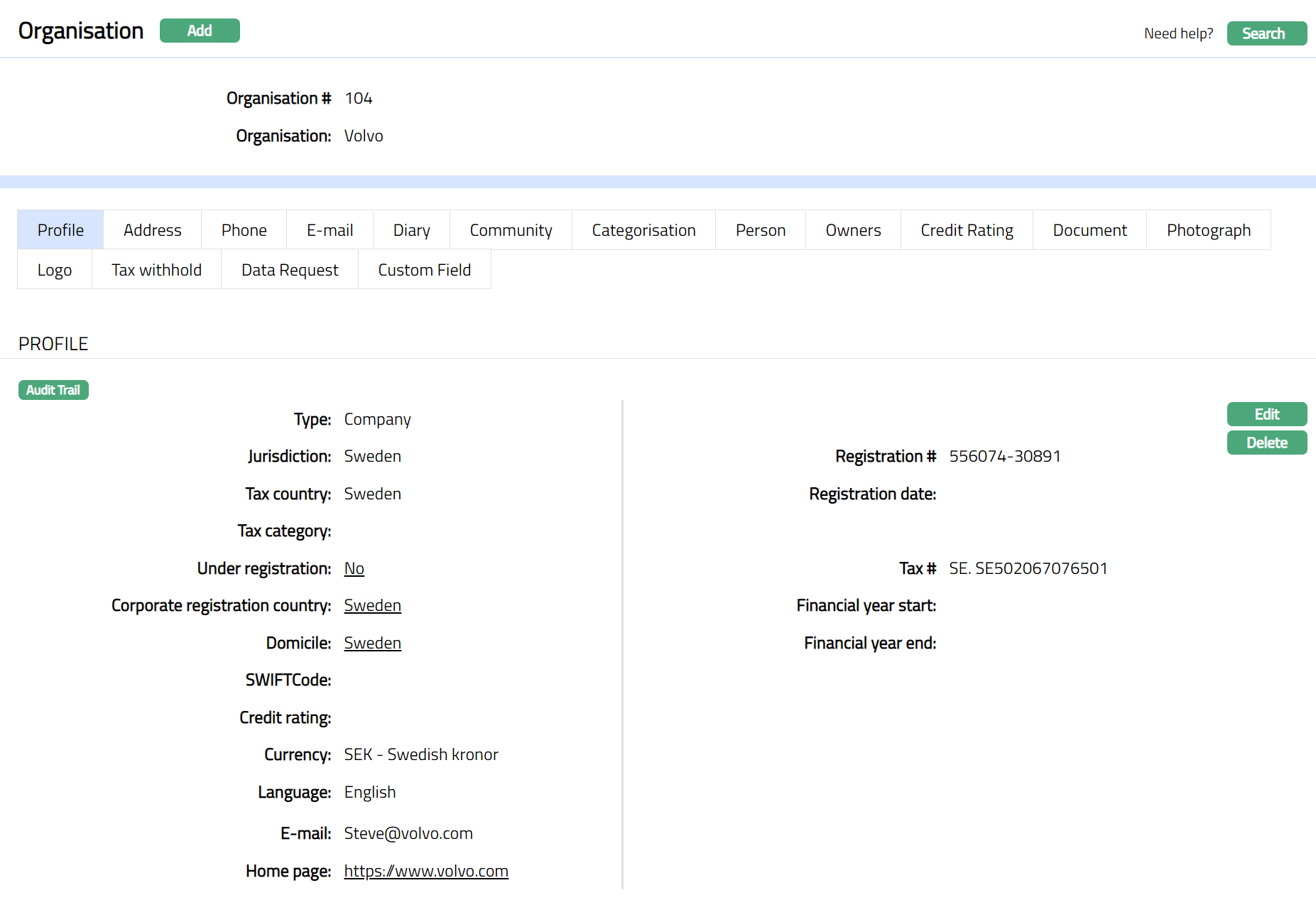The width and height of the screenshot is (1316, 900).
Task: Select the Document tab
Action: point(1089,230)
